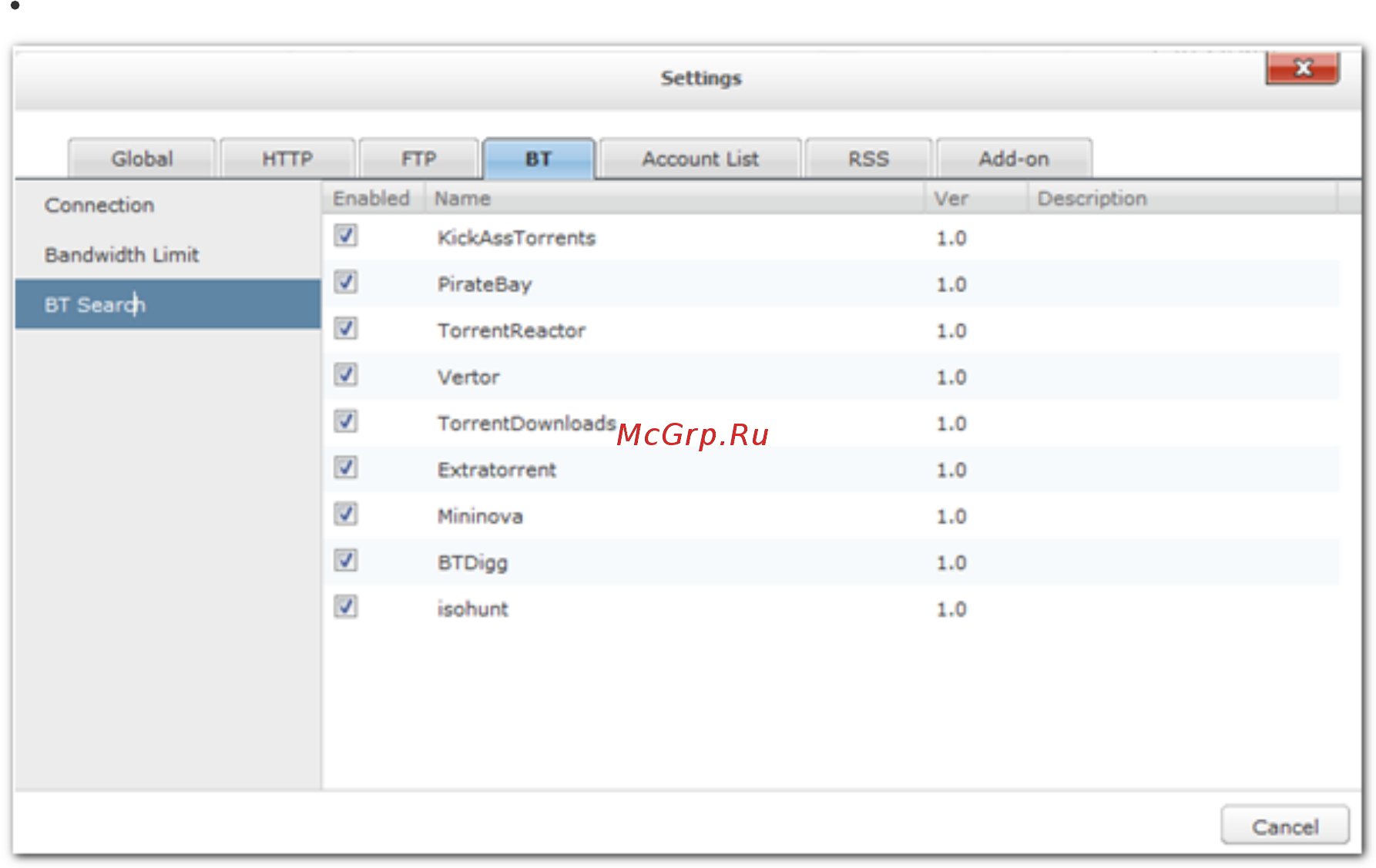1376x868 pixels.
Task: Uncheck the isohunt checkbox
Action: click(x=346, y=607)
